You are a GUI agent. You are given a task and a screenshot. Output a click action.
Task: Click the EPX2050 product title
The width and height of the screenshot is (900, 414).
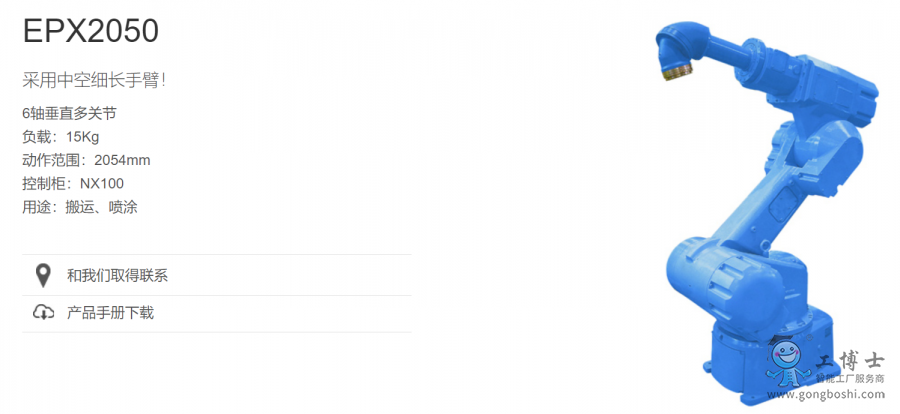pos(91,32)
